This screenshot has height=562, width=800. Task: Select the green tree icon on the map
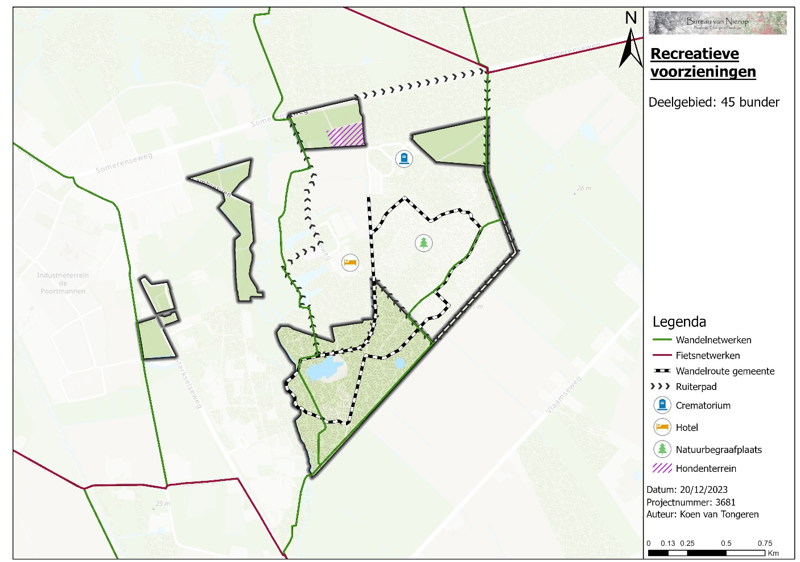point(425,243)
